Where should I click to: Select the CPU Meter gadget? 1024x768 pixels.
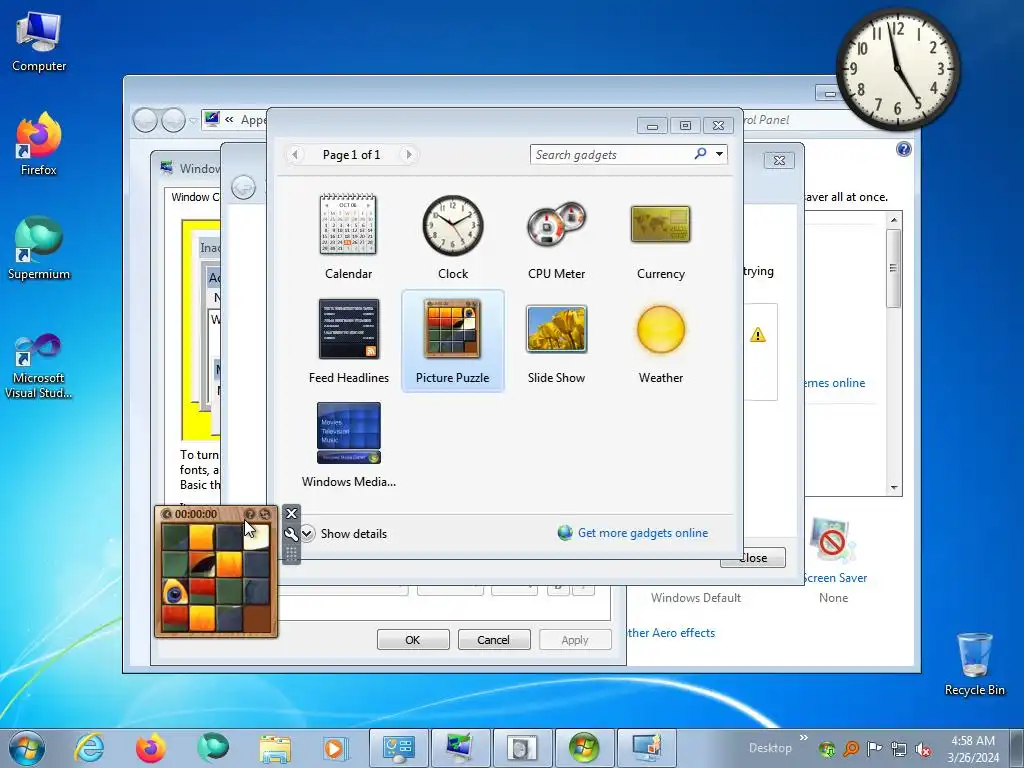click(556, 237)
